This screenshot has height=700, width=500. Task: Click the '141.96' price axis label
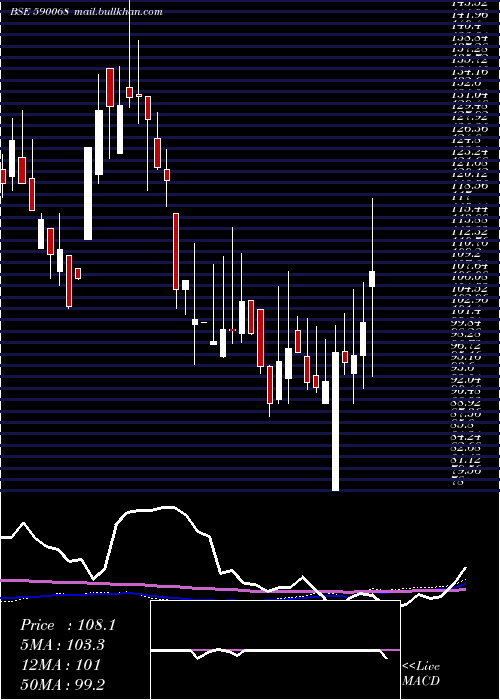[x=469, y=14]
